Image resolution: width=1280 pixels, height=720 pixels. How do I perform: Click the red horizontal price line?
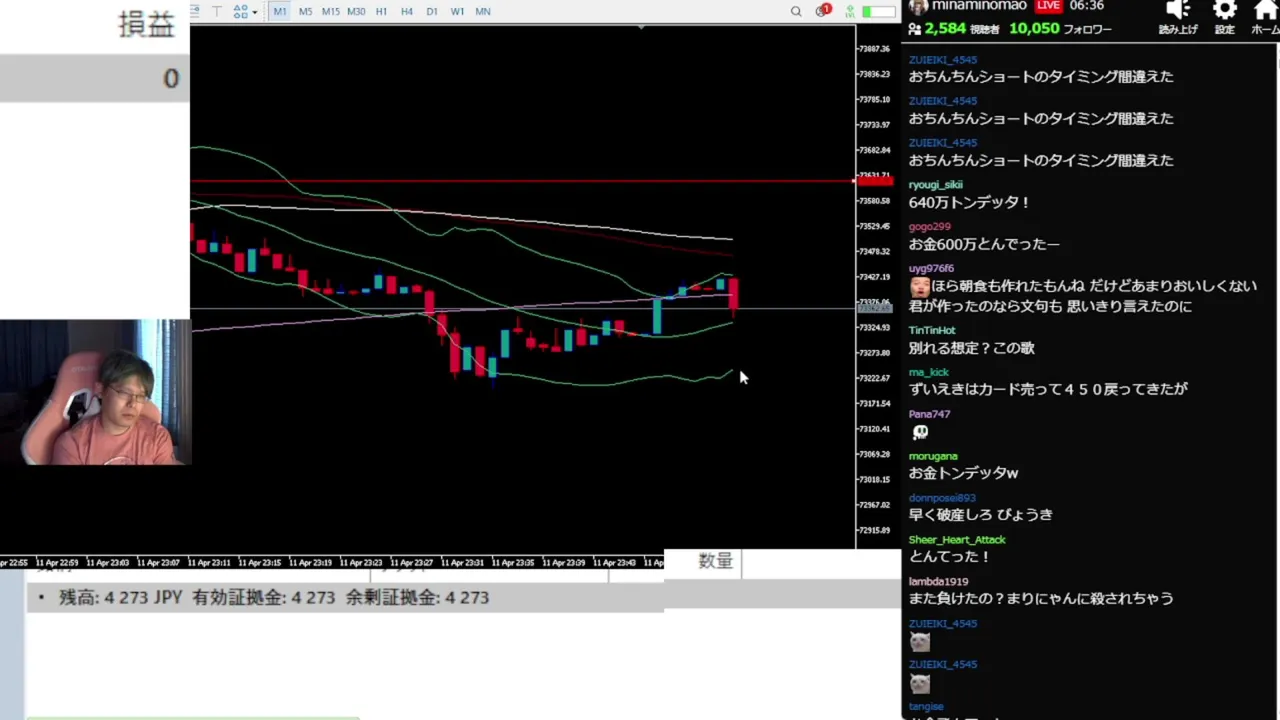(x=520, y=181)
